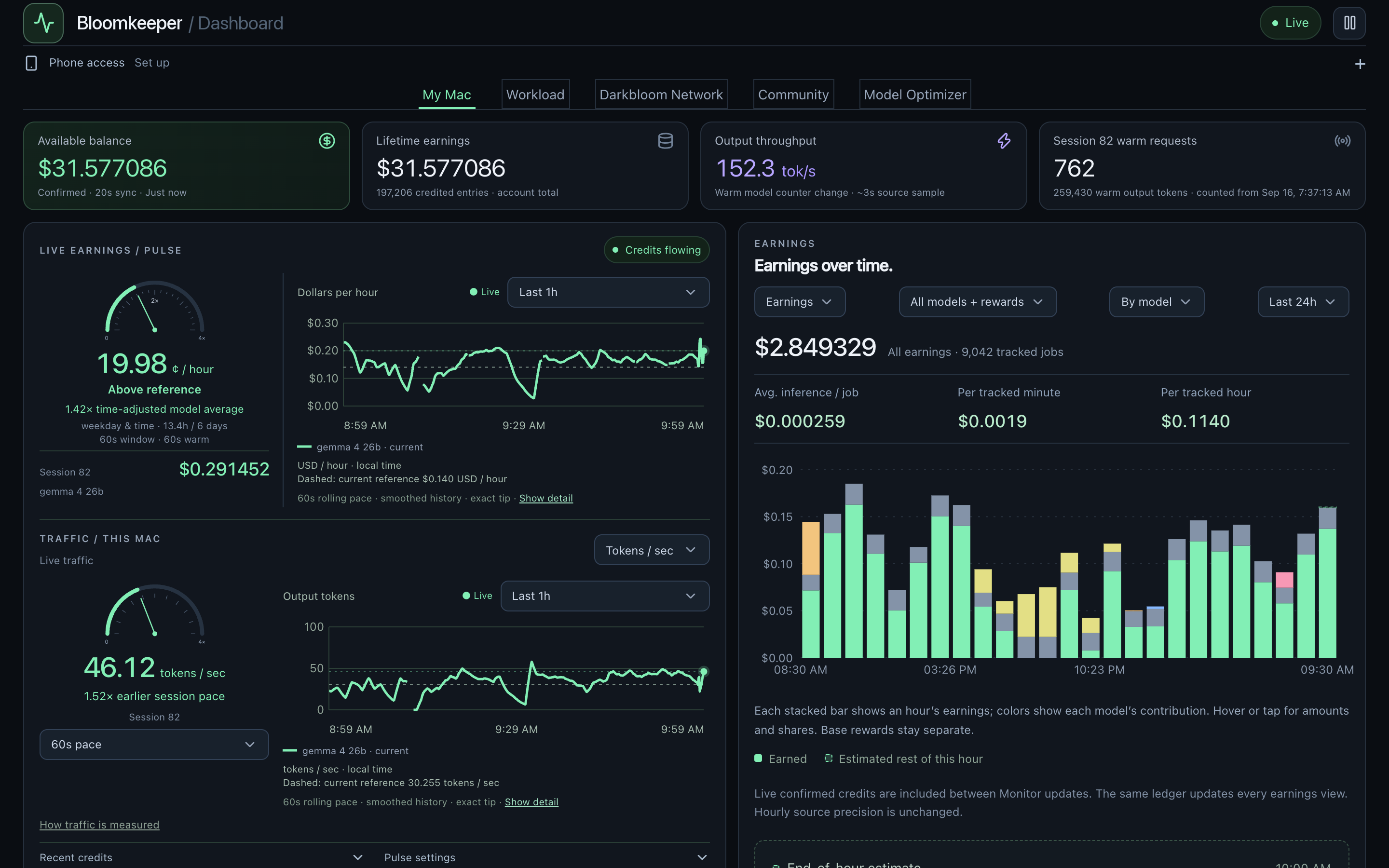Click '9,042 tracked jobs' text

coord(1012,352)
